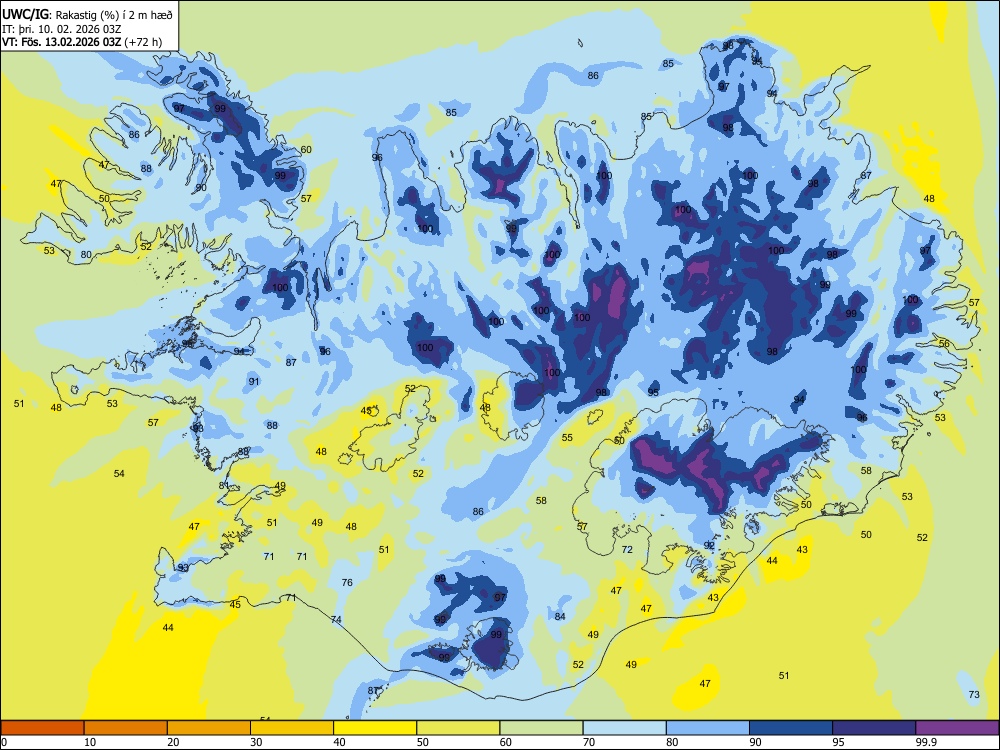
Task: Click the yellow-green 50–60 legend swatch
Action: click(458, 728)
